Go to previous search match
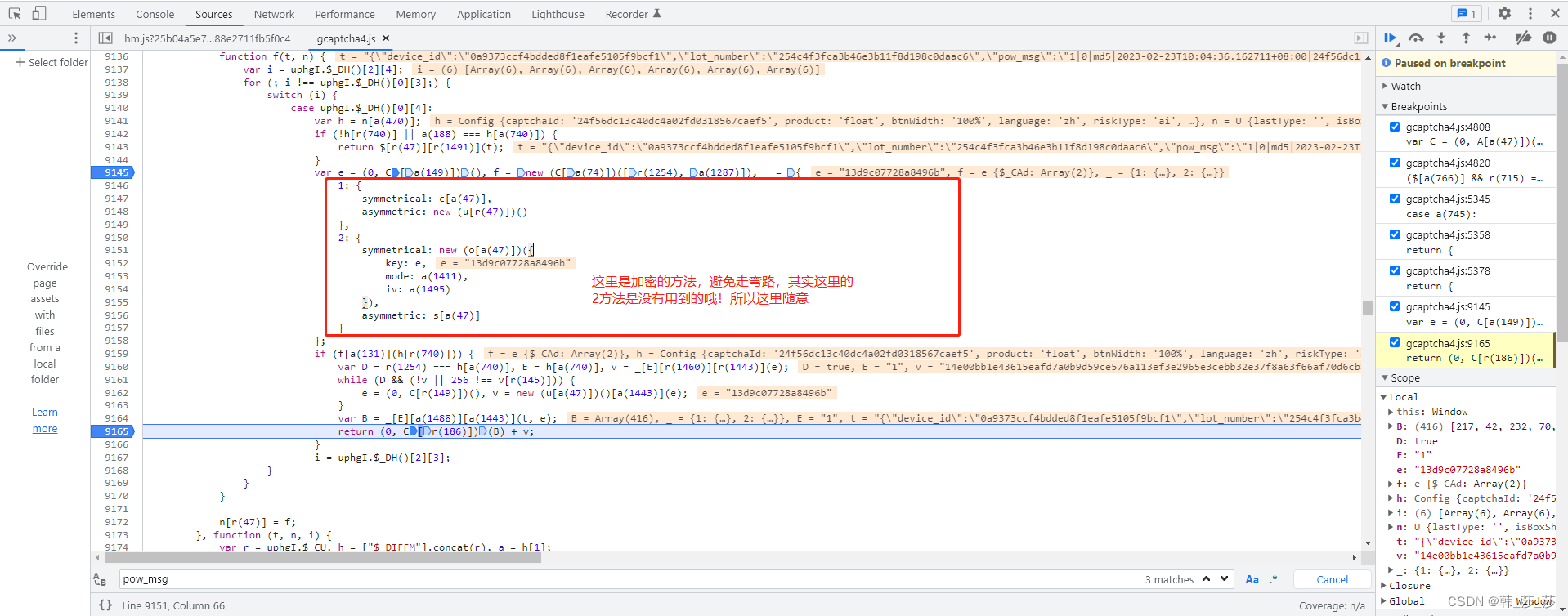 pyautogui.click(x=1207, y=579)
